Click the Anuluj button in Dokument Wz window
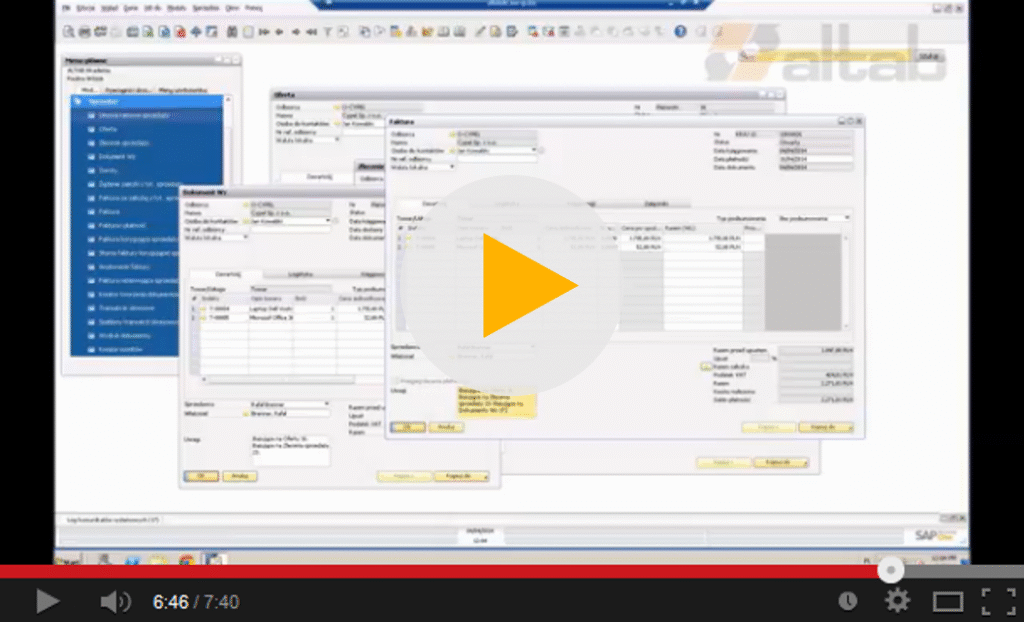The height and width of the screenshot is (622, 1024). [239, 477]
